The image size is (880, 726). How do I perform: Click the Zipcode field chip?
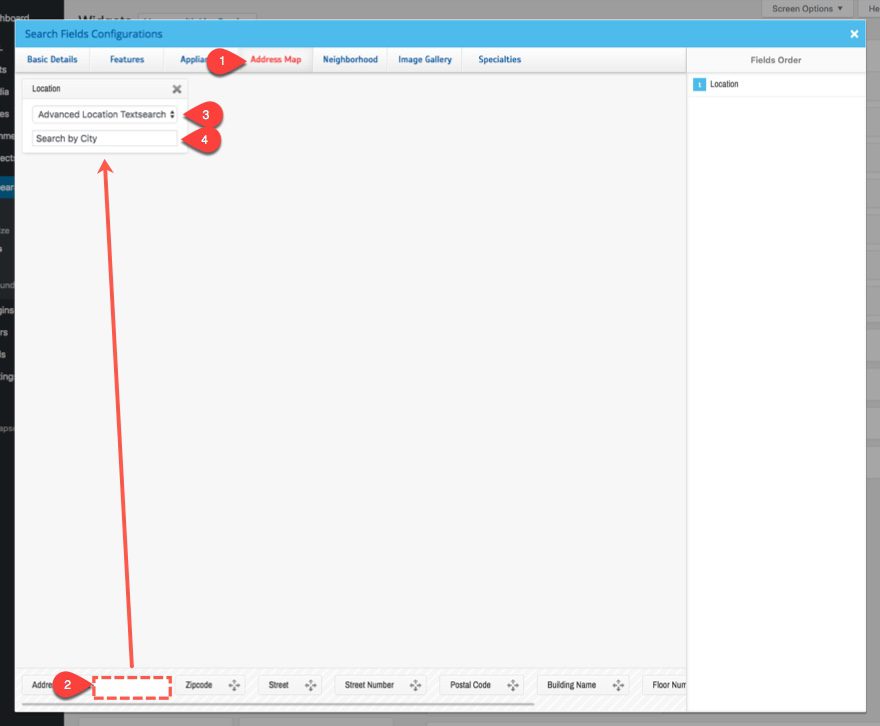tap(200, 685)
